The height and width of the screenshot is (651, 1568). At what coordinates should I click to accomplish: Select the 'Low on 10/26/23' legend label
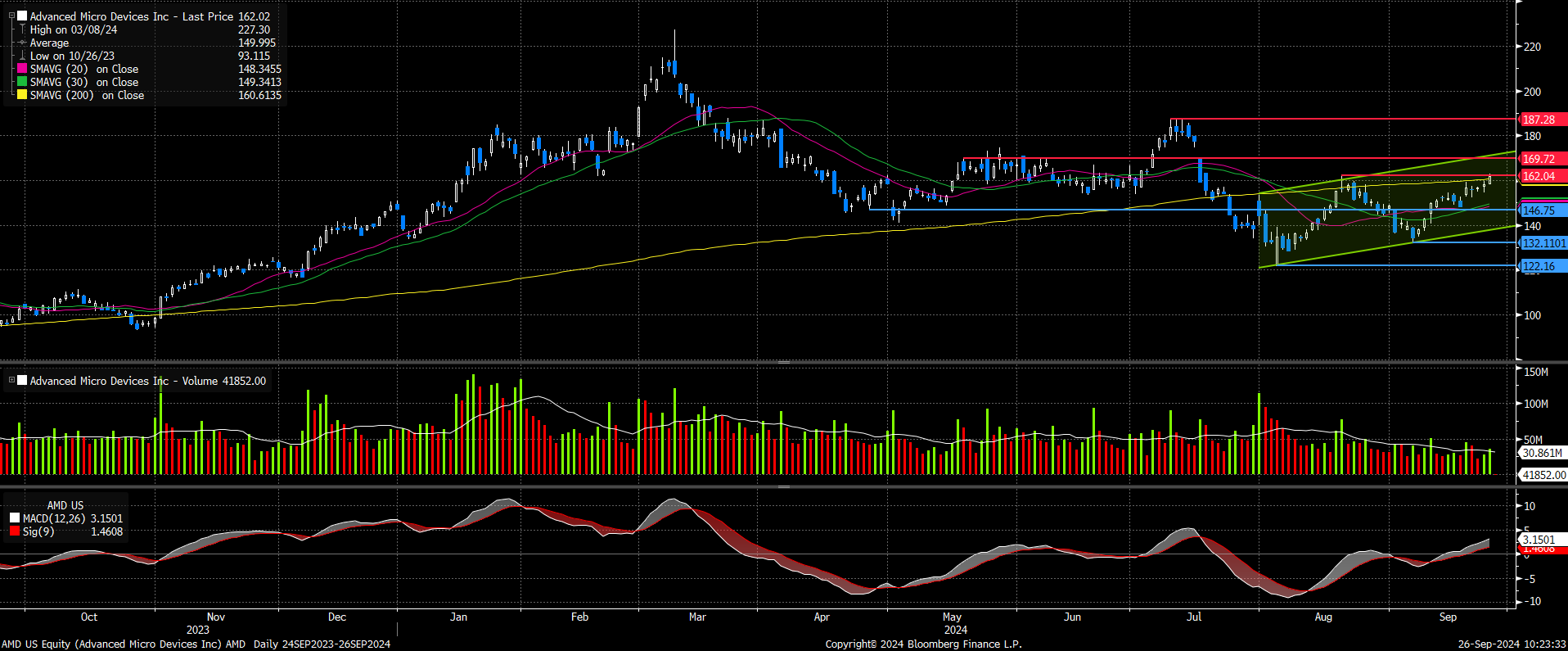tap(72, 56)
